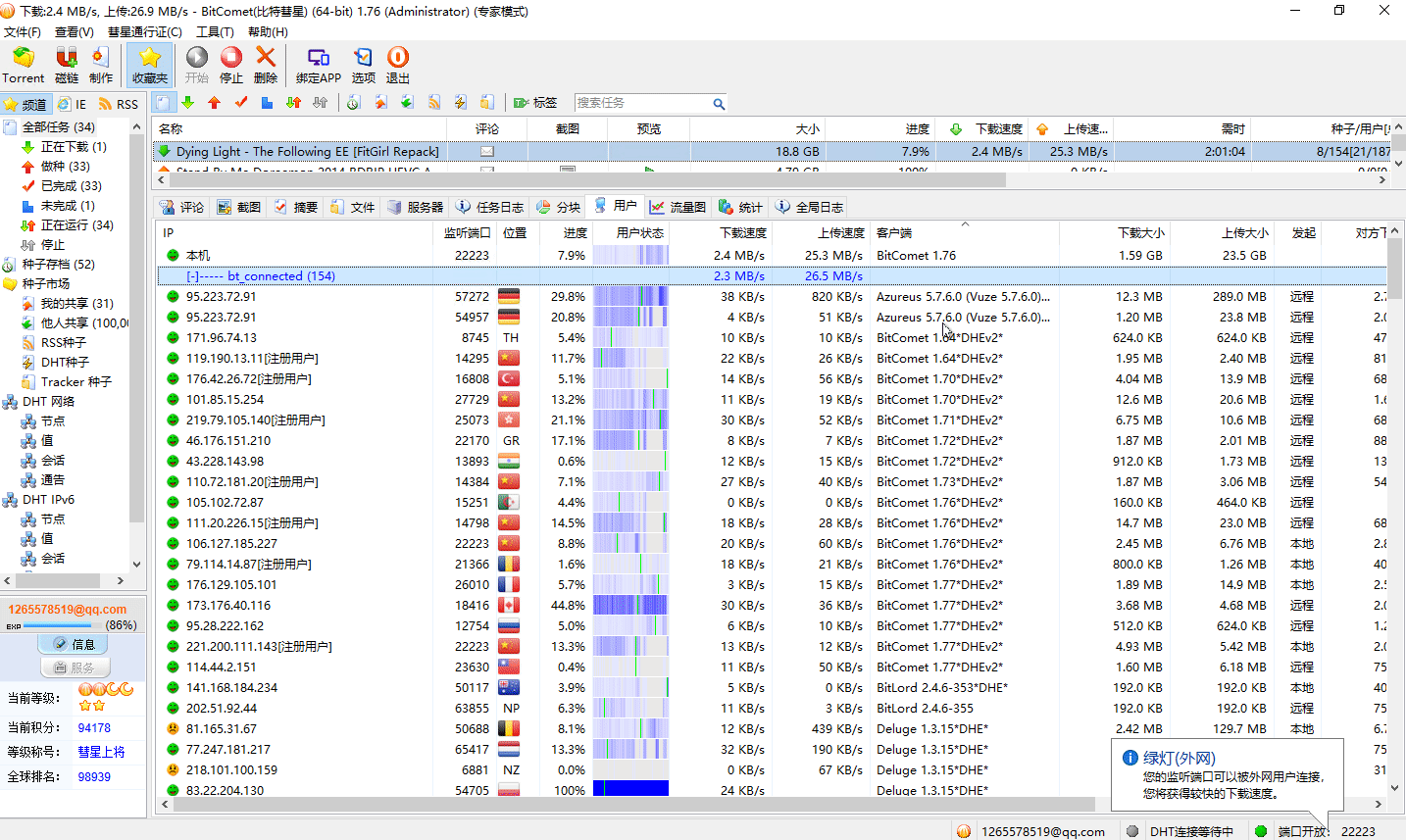Click the 制作 make torrent icon
Viewport: 1406px width, 840px height.
pyautogui.click(x=100, y=65)
